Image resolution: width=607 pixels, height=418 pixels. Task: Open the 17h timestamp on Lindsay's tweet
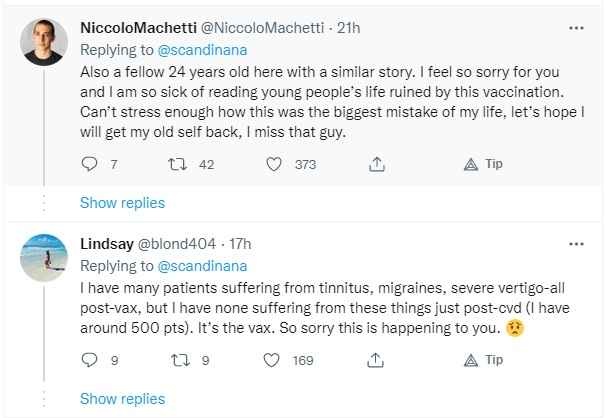tap(241, 243)
